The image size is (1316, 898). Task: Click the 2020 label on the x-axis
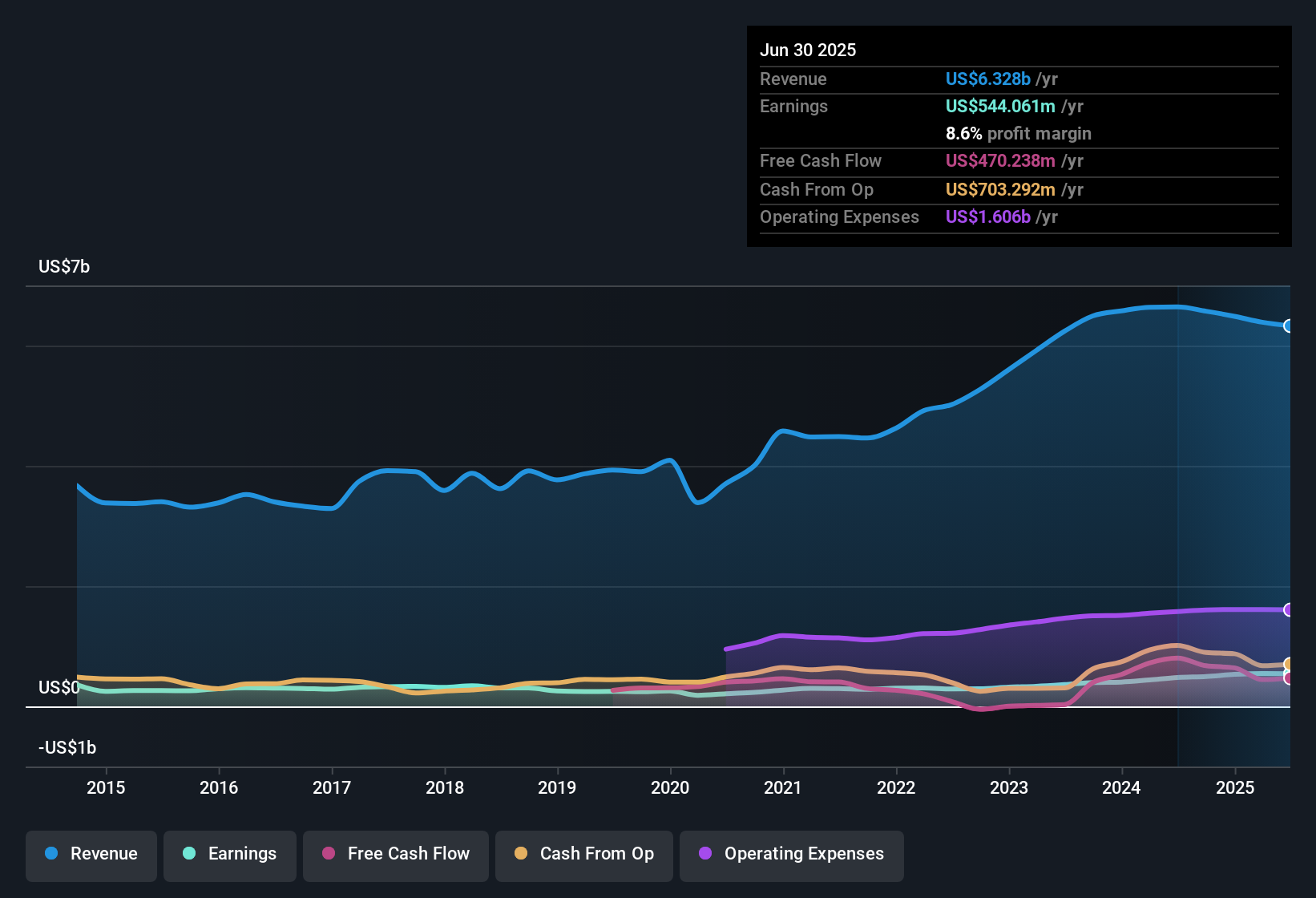(671, 788)
